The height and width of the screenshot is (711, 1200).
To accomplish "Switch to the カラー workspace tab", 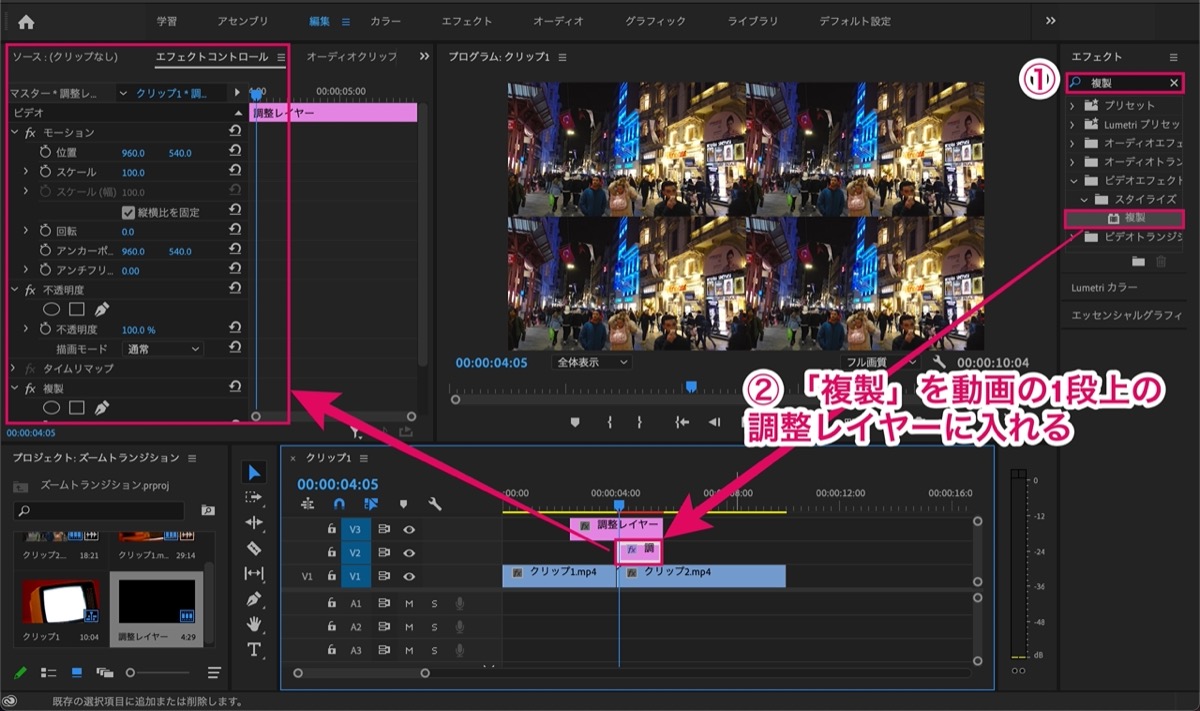I will point(386,21).
